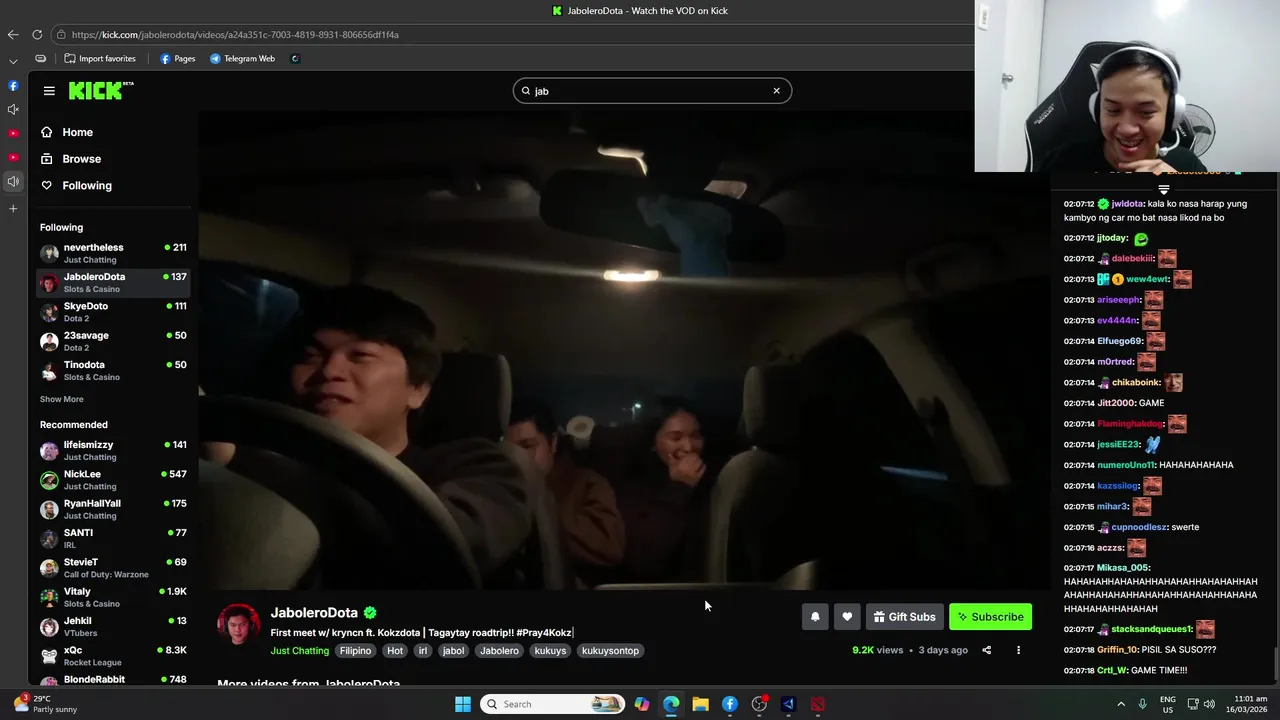
Task: Share the video with share icon
Action: tap(986, 650)
